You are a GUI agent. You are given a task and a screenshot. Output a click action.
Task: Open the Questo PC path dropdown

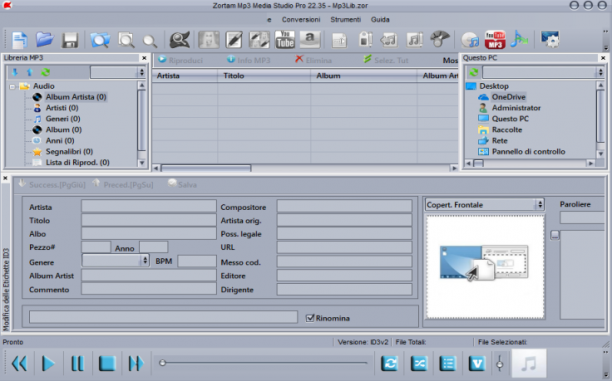[600, 72]
